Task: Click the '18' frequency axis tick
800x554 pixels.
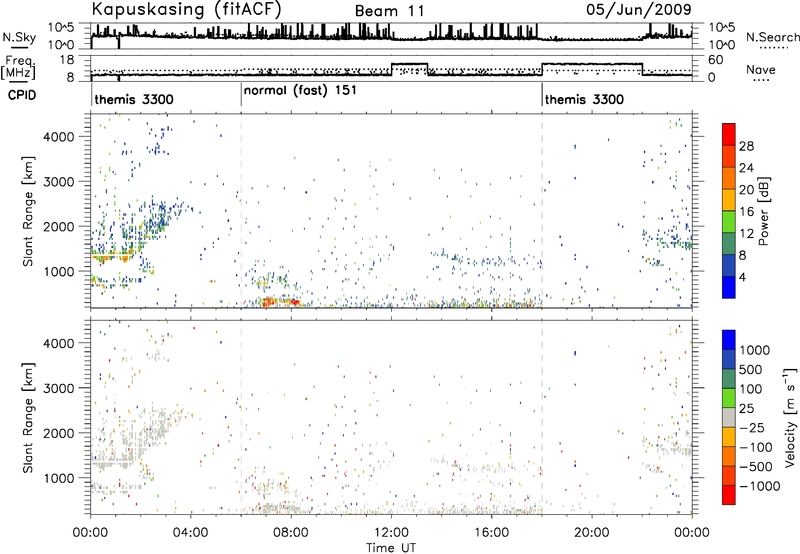Action: 66,60
